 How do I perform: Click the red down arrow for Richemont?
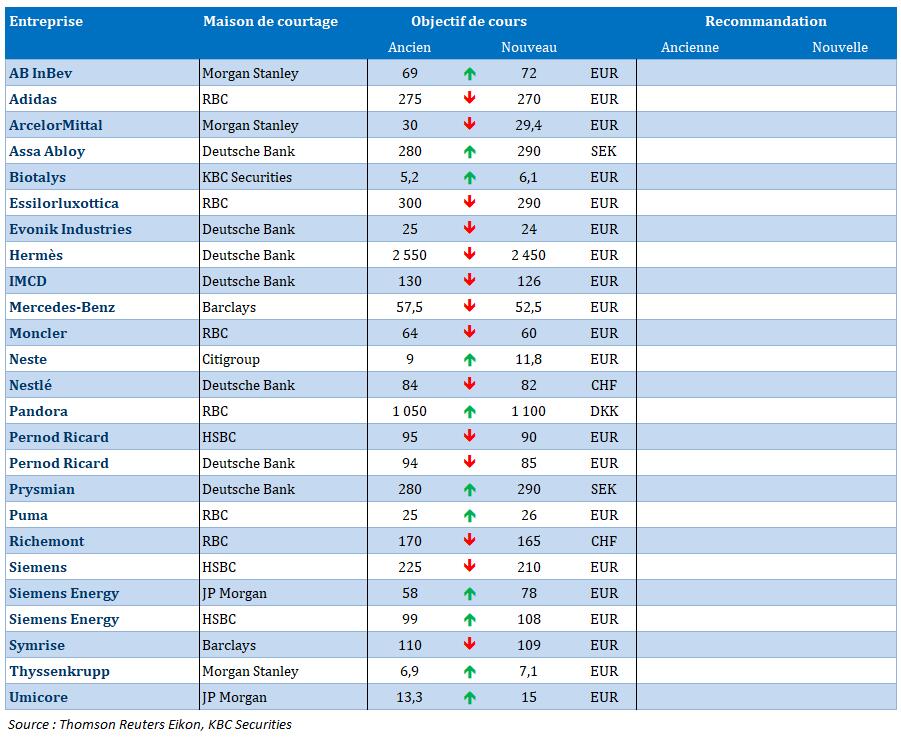tap(469, 541)
